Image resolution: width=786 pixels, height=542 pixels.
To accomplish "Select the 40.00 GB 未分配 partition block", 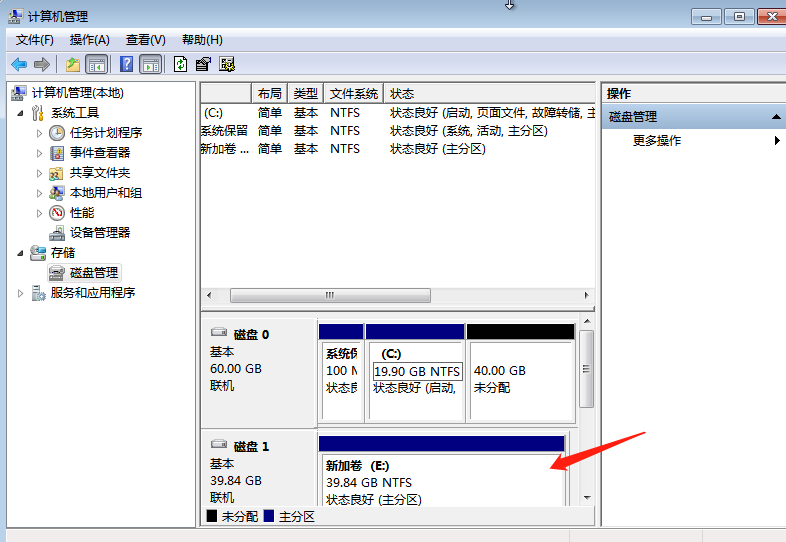I will coord(520,373).
